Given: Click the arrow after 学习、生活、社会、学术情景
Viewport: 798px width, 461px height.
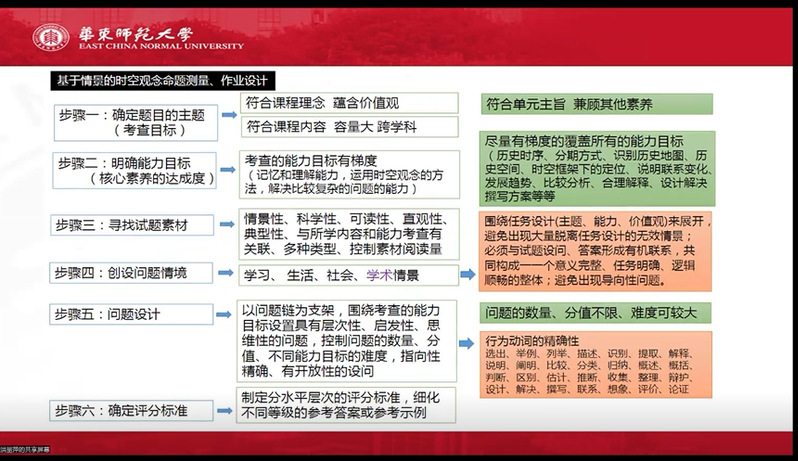Looking at the screenshot, I should [467, 274].
